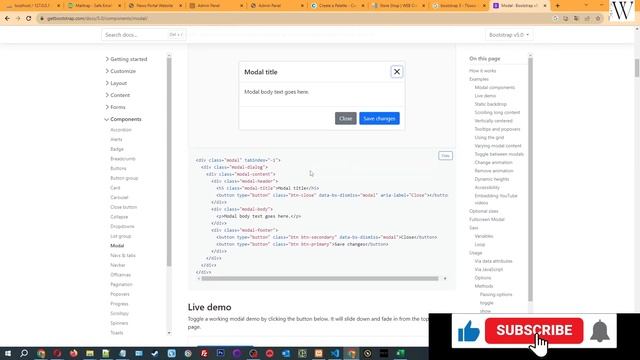Open Button group in components list

(124, 178)
